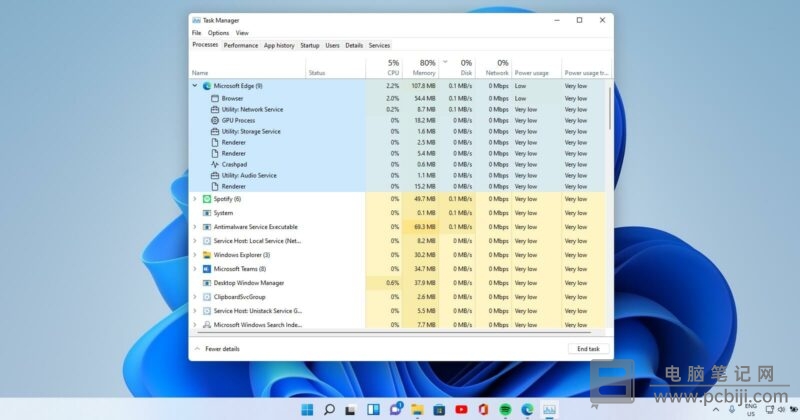This screenshot has height=420, width=800.
Task: Select the Crashpad process row
Action: point(397,164)
